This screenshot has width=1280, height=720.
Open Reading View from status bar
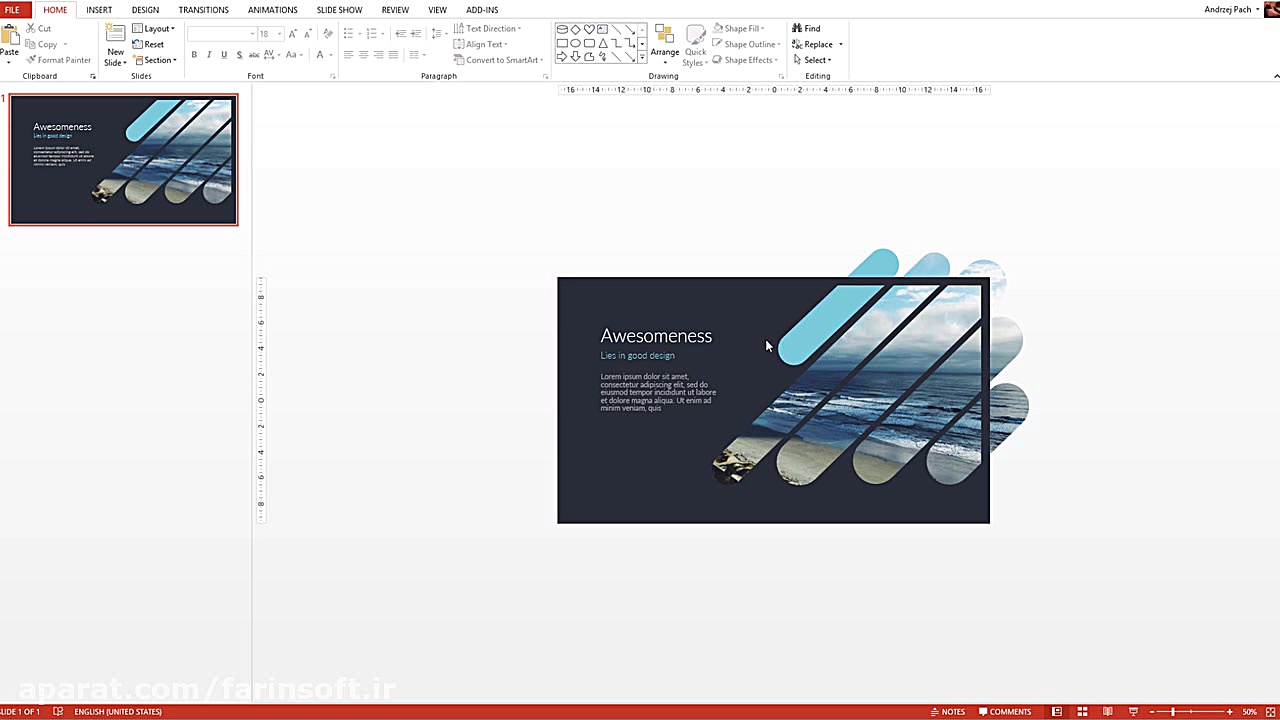(x=1107, y=712)
